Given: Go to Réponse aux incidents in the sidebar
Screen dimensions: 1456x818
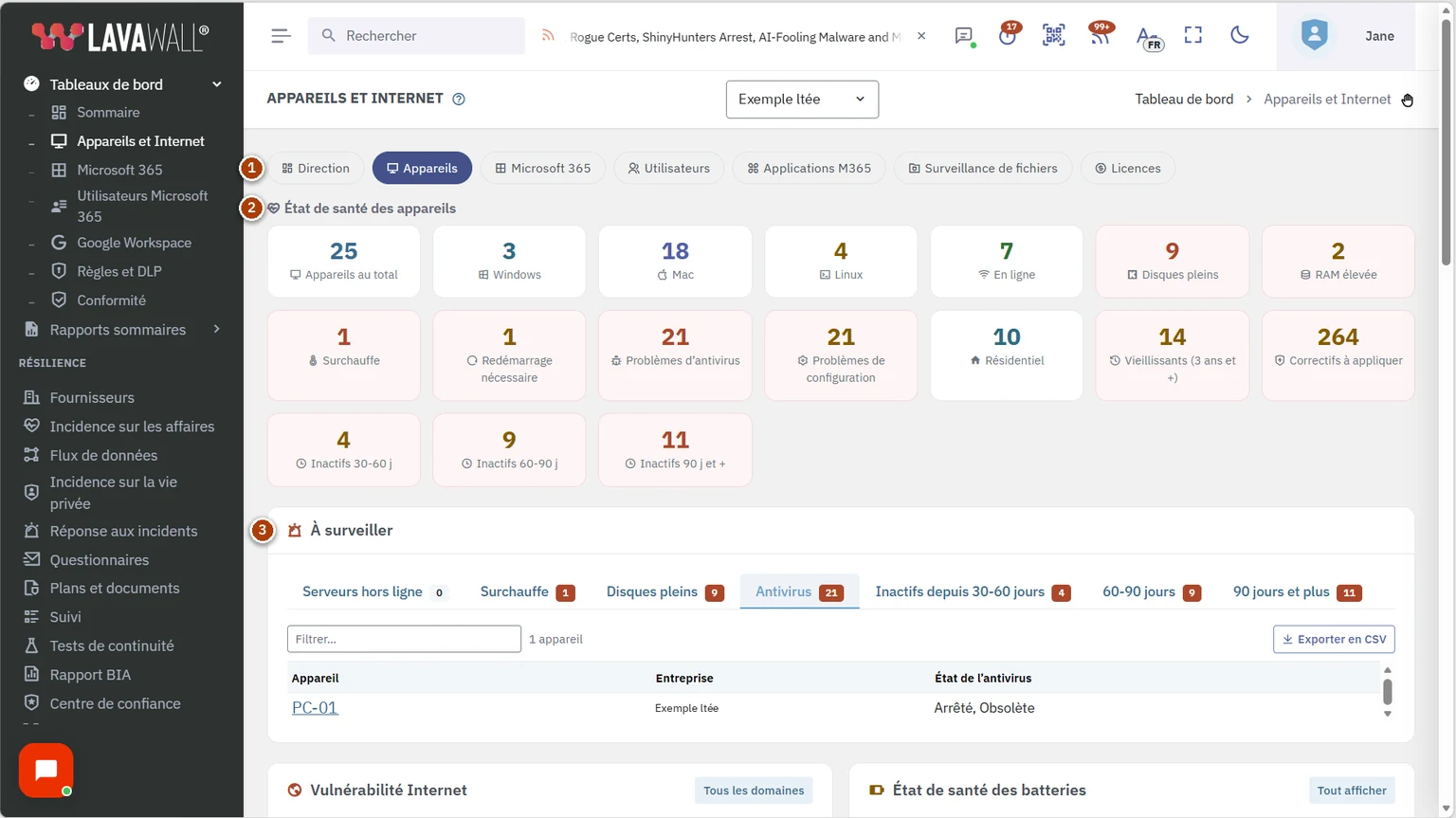Looking at the screenshot, I should point(123,531).
